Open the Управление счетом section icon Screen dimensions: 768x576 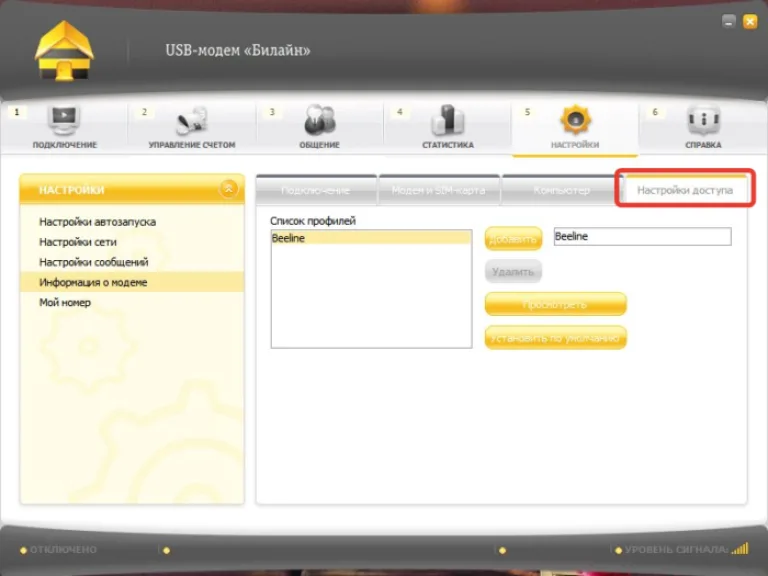(x=192, y=120)
